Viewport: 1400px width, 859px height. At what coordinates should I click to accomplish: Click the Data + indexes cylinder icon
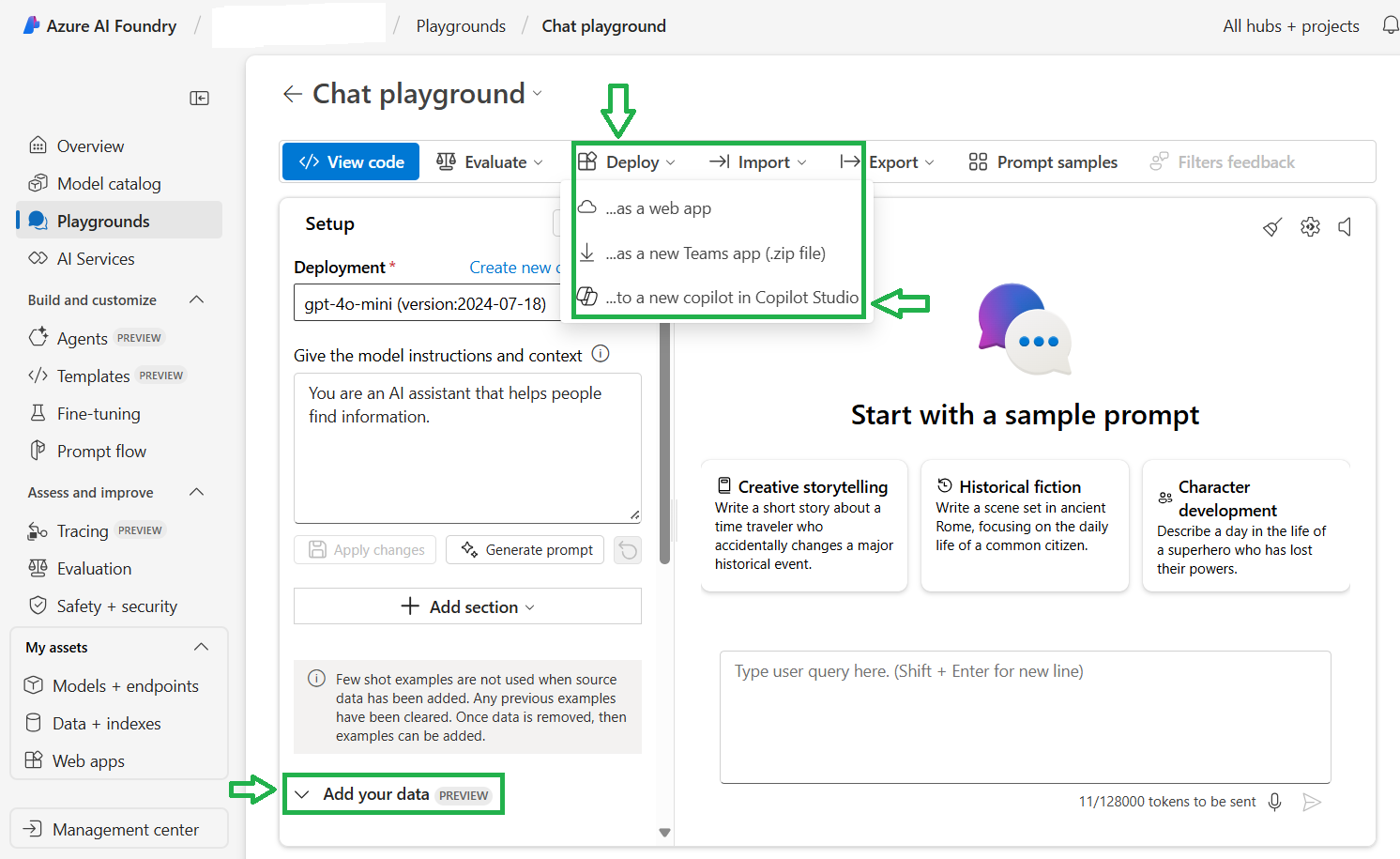pos(34,723)
